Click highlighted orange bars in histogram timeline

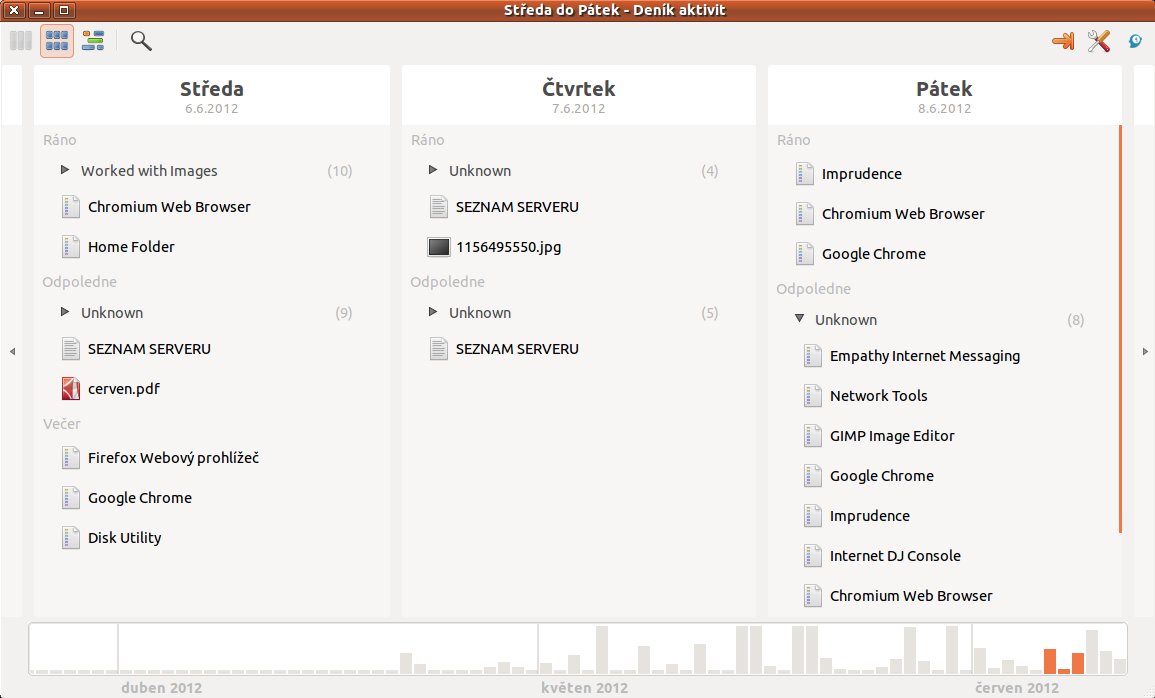(x=1064, y=661)
